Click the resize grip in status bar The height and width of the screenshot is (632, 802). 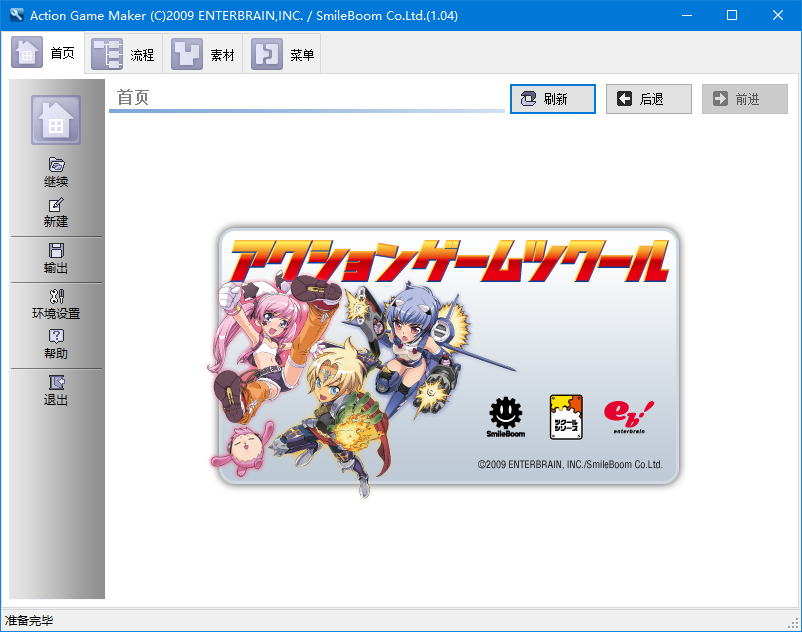[x=794, y=623]
